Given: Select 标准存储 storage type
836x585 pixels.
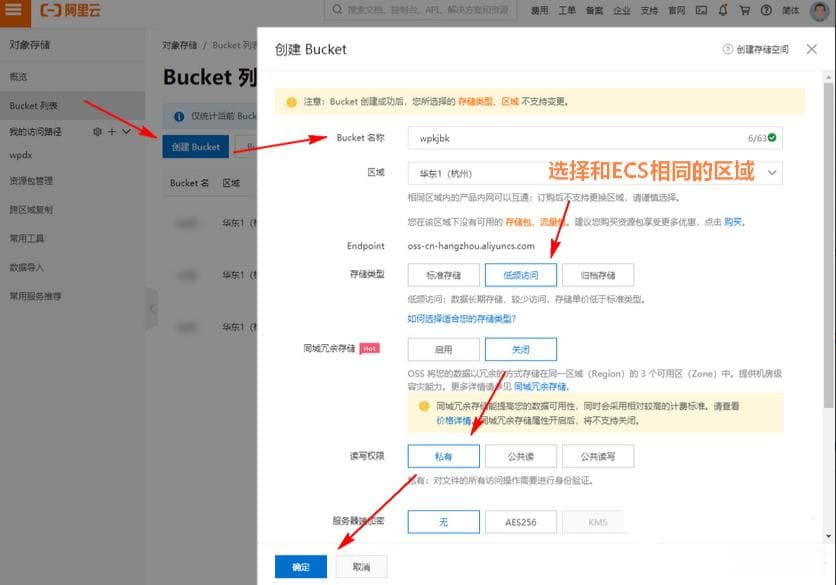Looking at the screenshot, I should [444, 275].
